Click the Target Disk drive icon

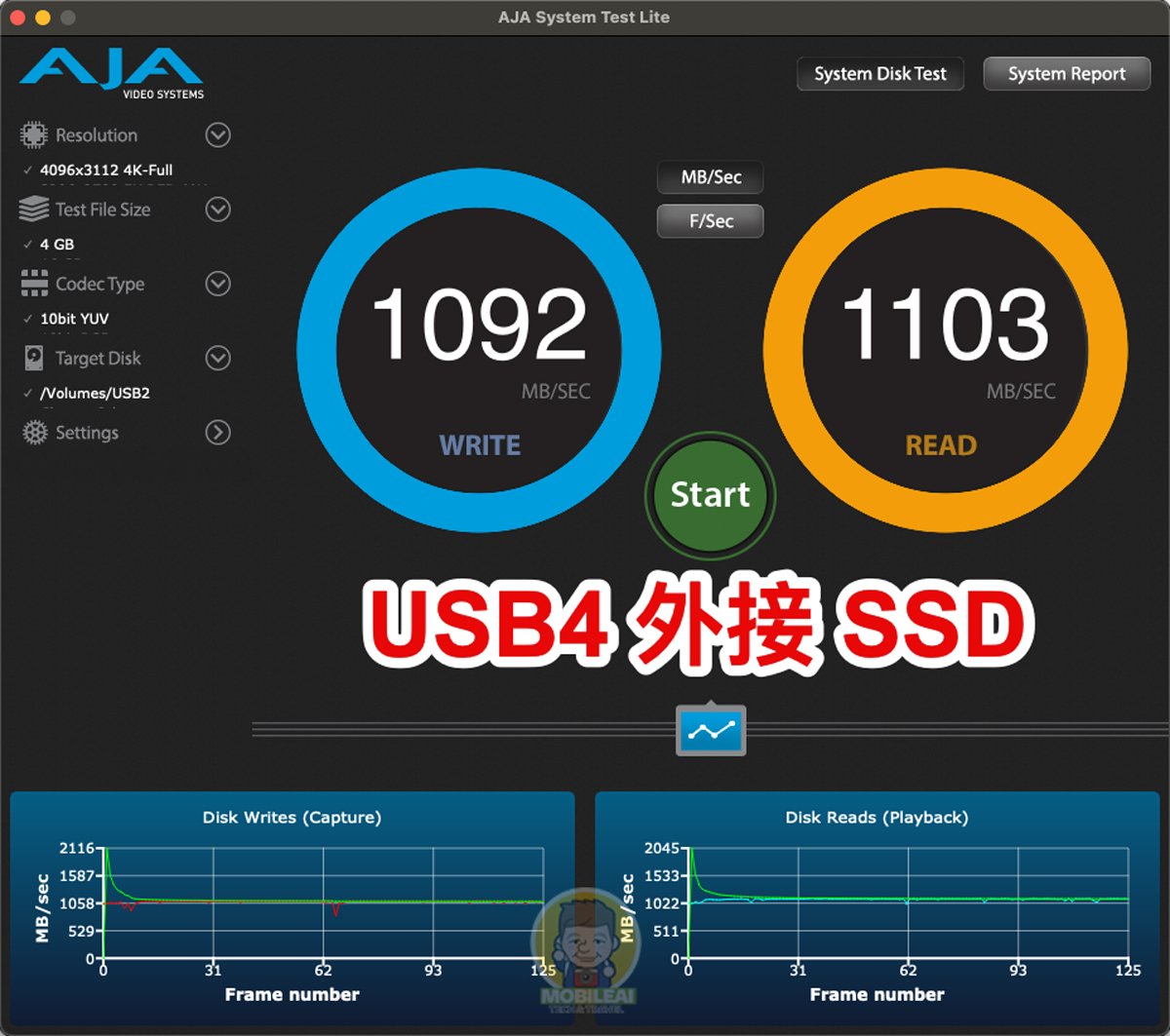(x=34, y=358)
